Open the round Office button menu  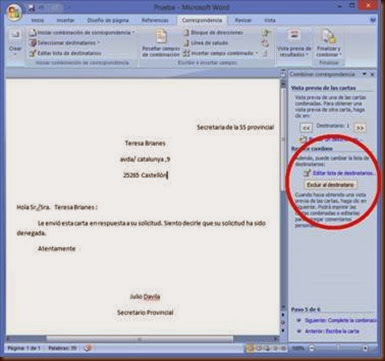coord(14,12)
